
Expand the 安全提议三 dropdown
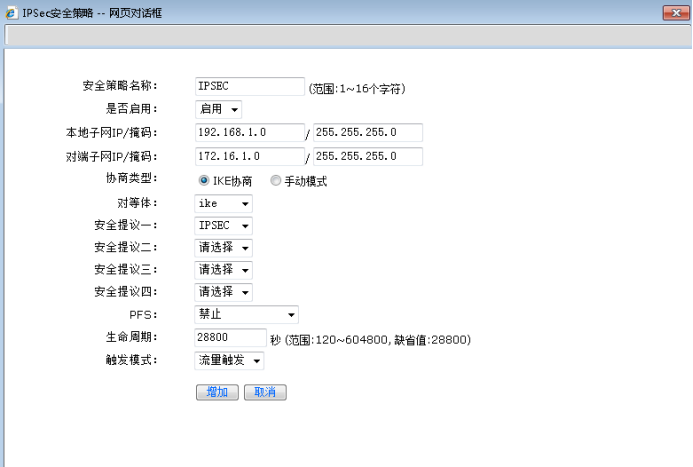pyautogui.click(x=223, y=270)
